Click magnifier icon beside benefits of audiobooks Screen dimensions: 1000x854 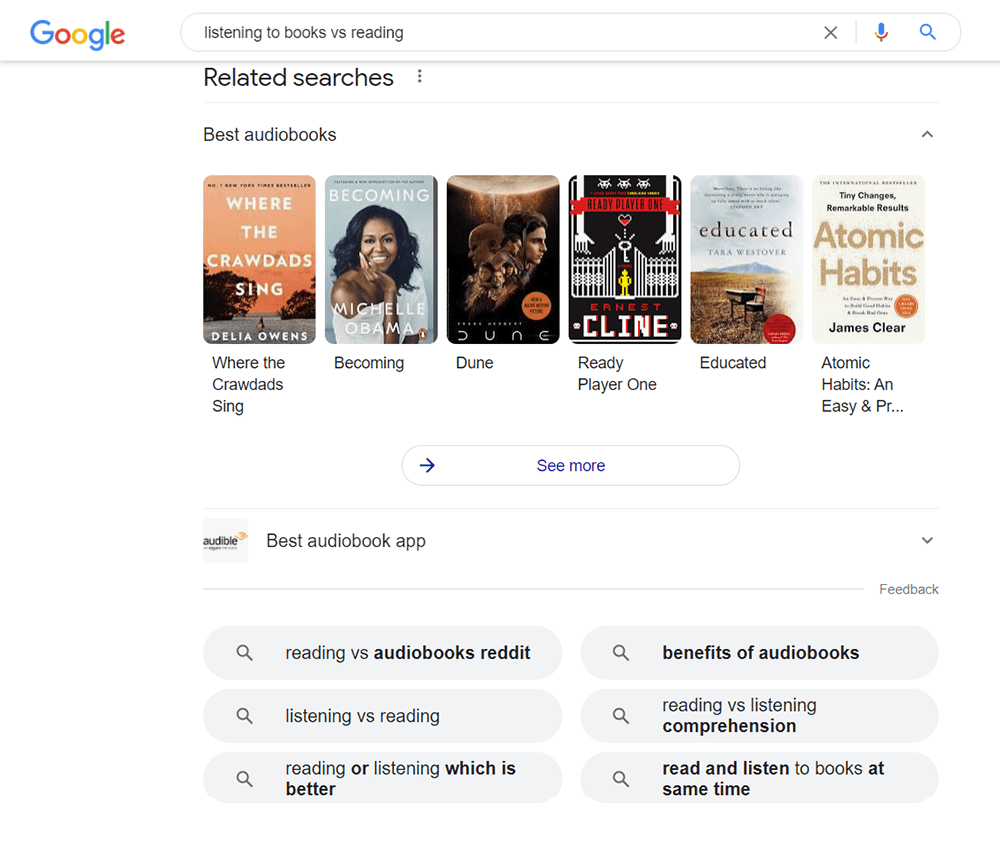pyautogui.click(x=621, y=652)
